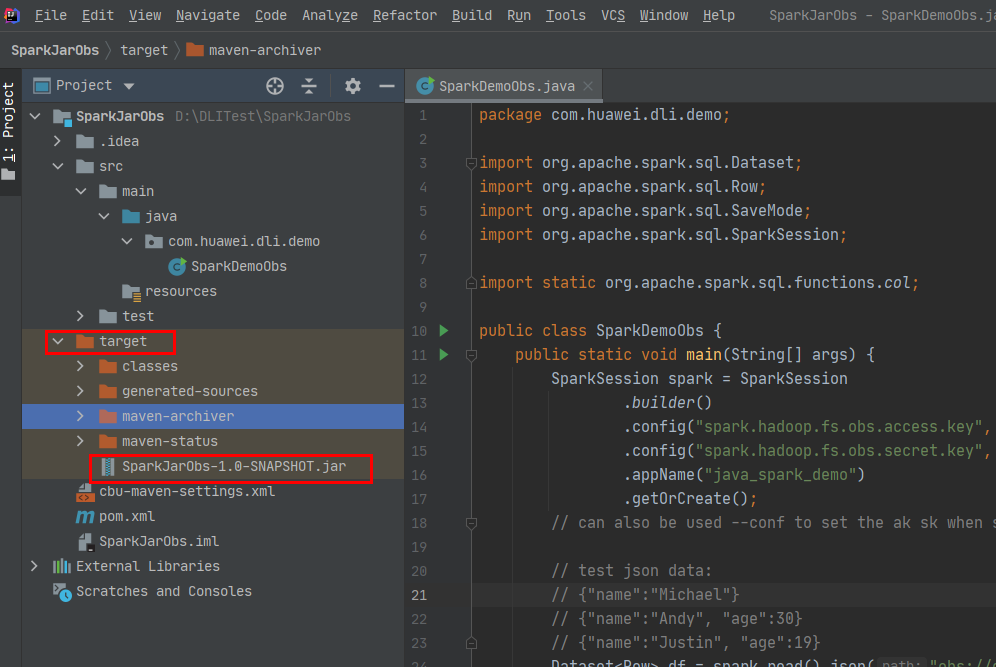Screen dimensions: 996x667
Task: Expand the classes folder
Action: [81, 367]
